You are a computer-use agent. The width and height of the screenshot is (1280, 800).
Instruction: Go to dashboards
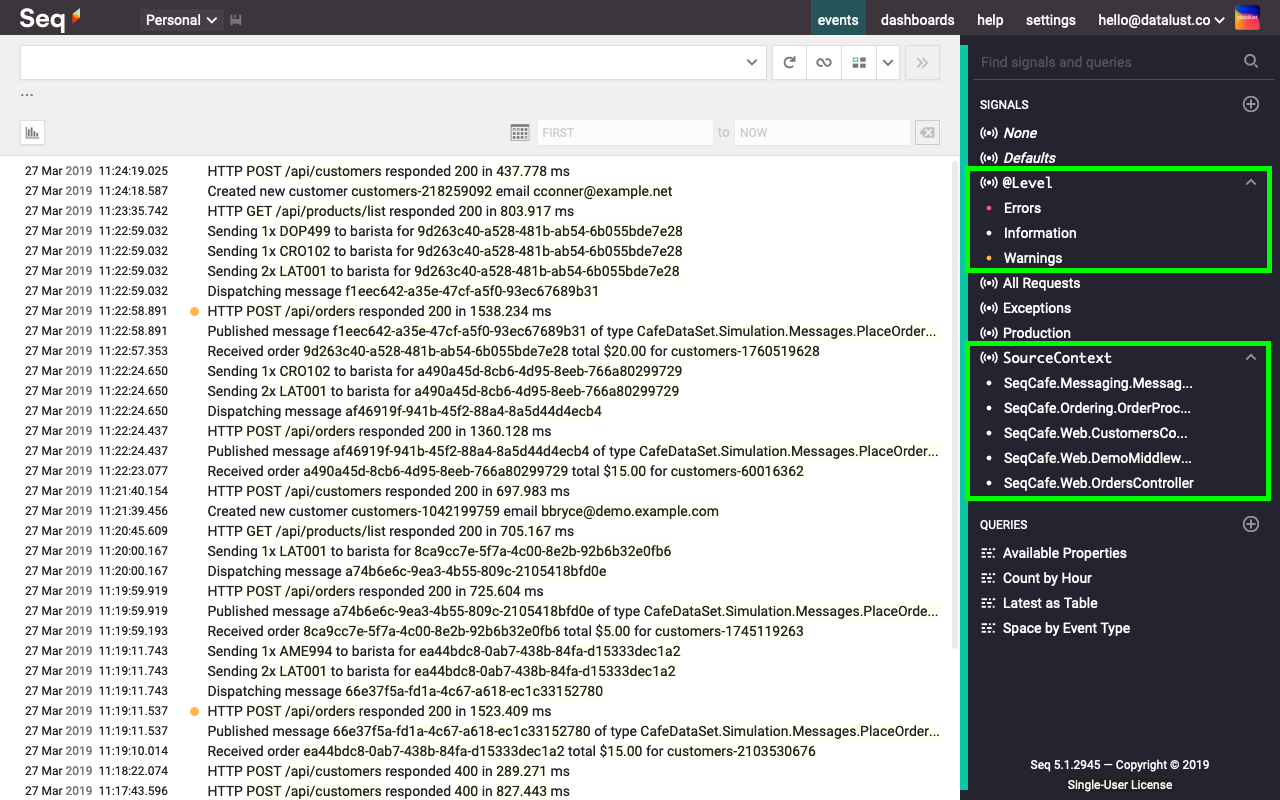point(917,20)
